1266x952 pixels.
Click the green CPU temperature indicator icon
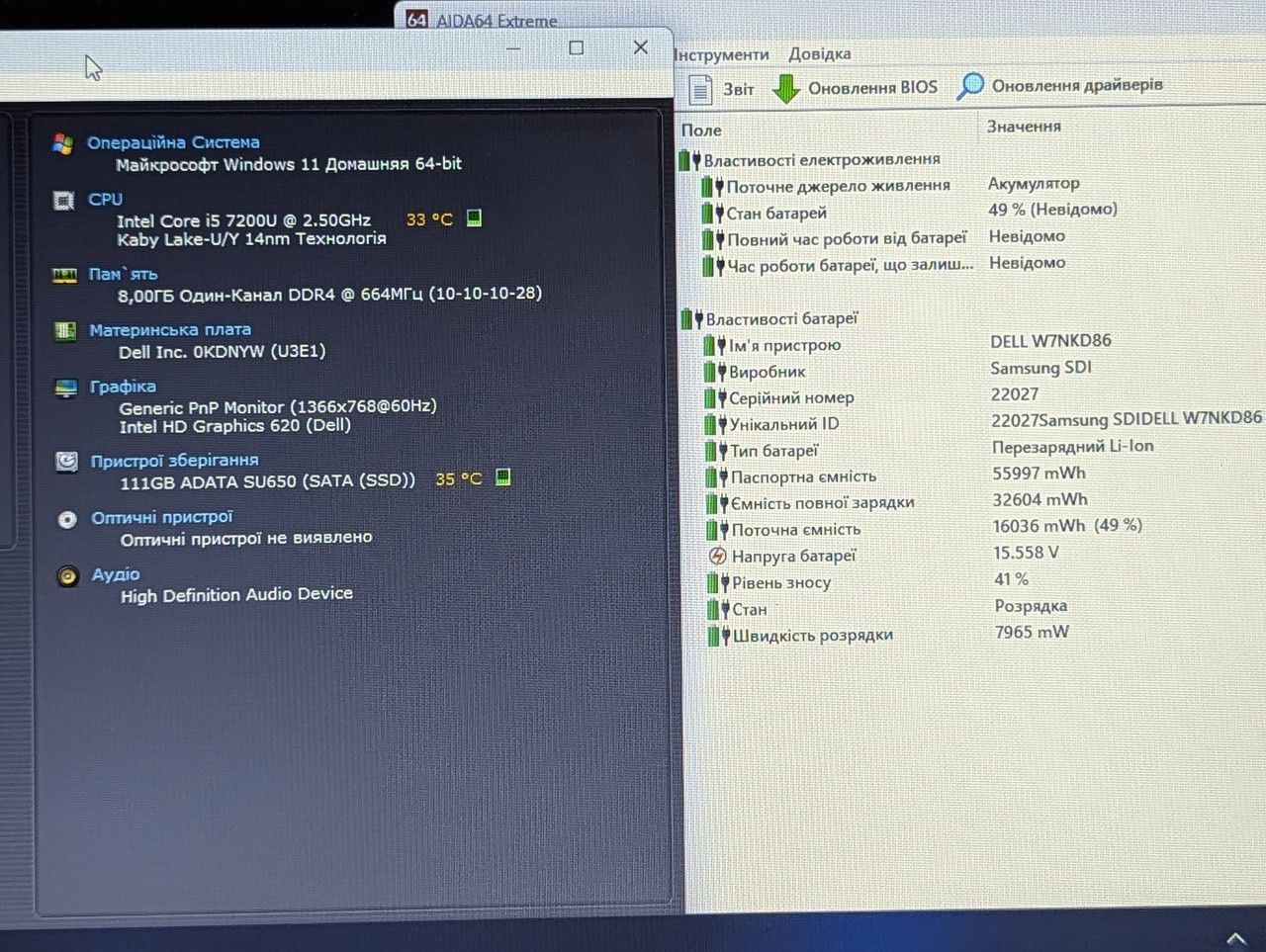(x=474, y=218)
